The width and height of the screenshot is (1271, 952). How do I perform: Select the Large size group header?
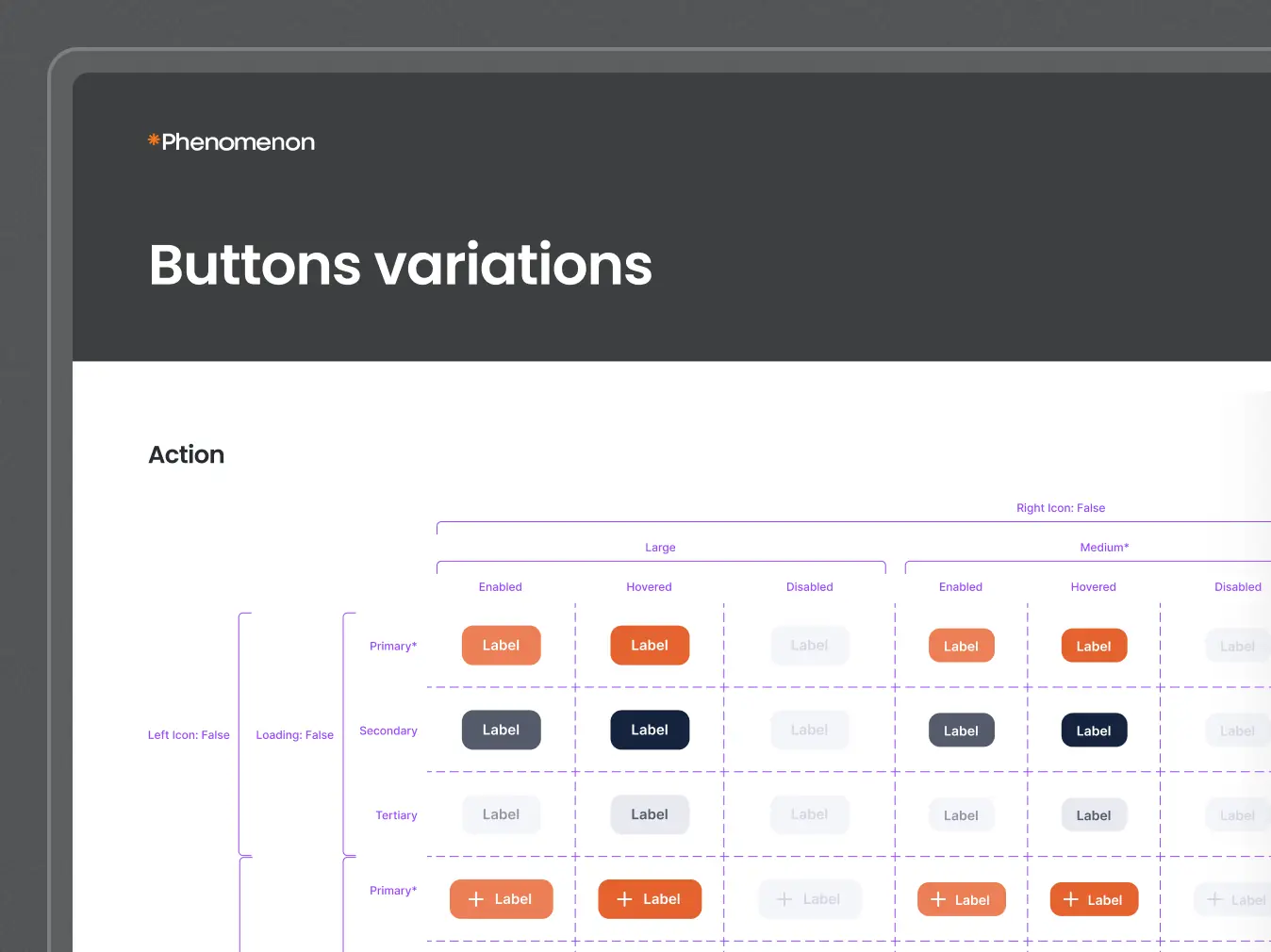(660, 547)
